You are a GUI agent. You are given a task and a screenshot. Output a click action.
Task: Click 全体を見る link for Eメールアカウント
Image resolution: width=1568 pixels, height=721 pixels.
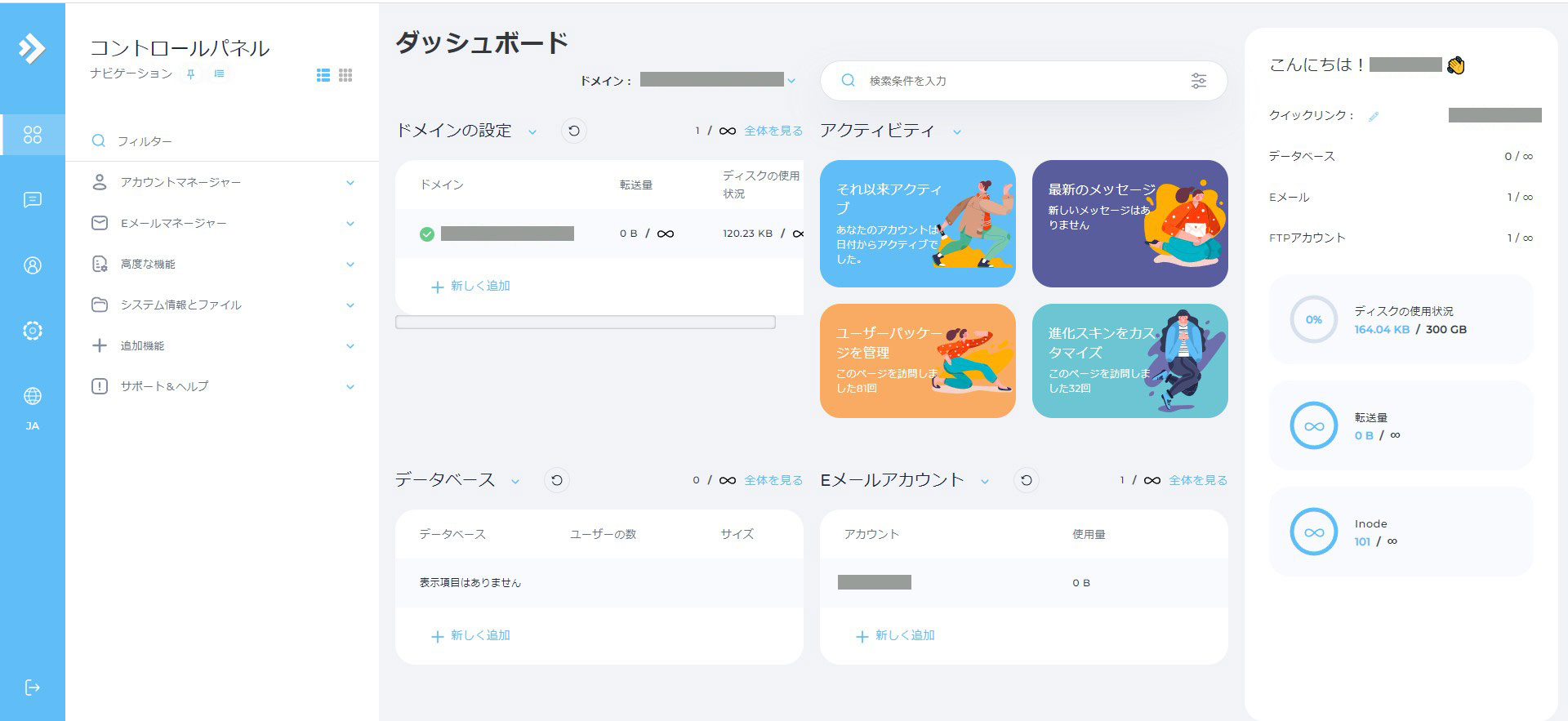1197,480
